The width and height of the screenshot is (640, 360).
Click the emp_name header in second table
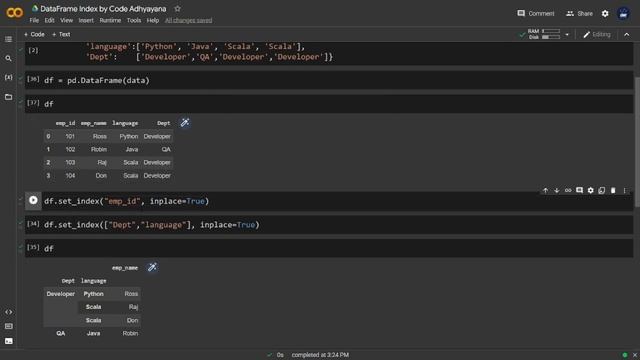[125, 268]
